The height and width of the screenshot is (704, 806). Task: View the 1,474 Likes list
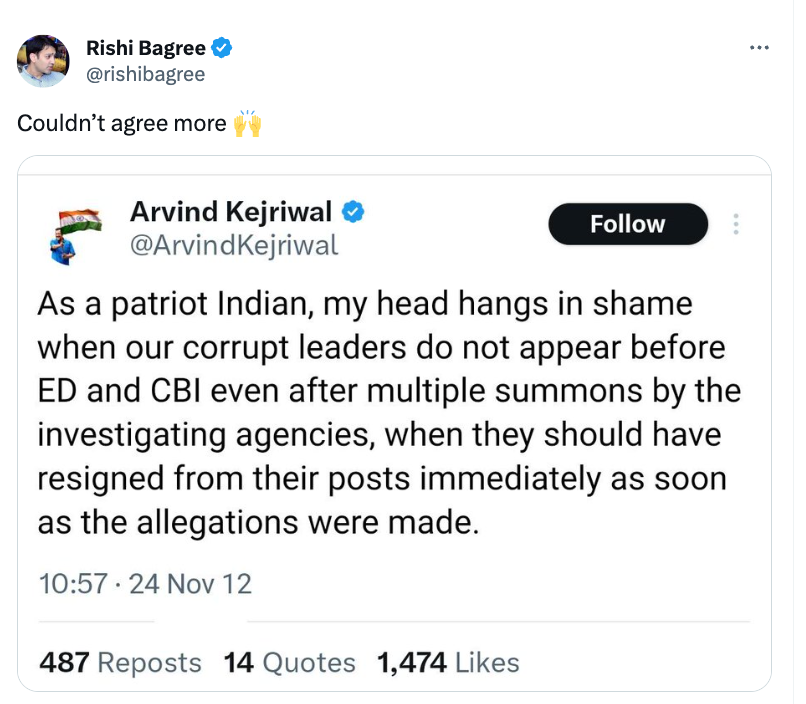coord(448,662)
